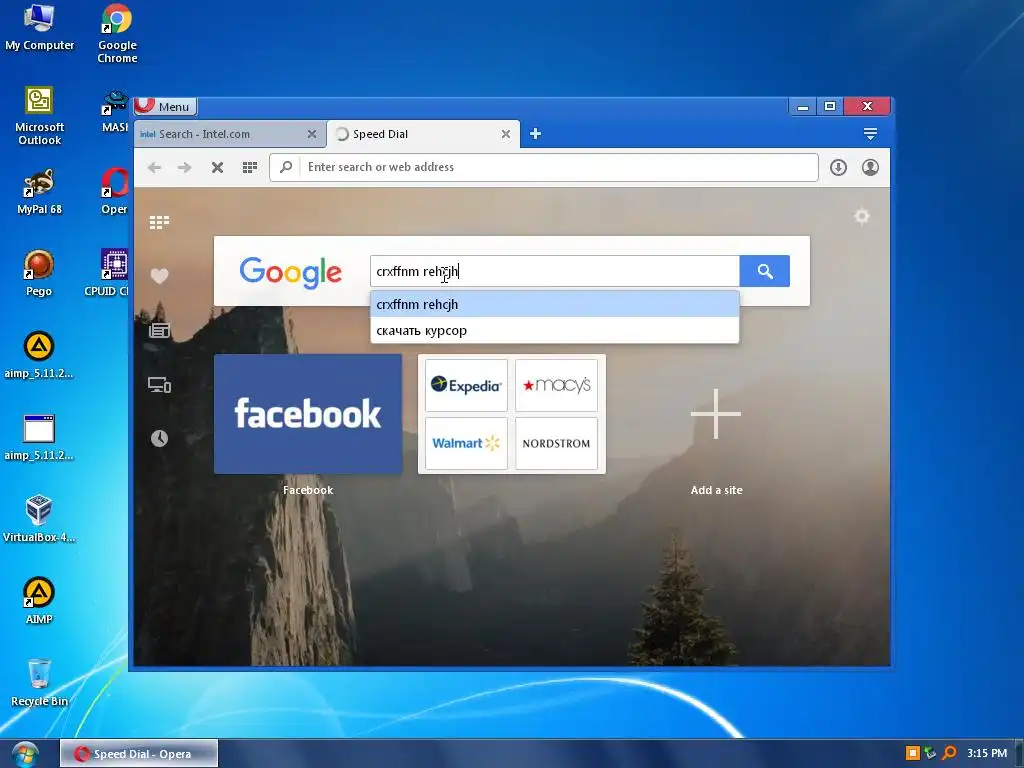Select the AIMP desktop shortcut
This screenshot has width=1024, height=768.
(39, 600)
